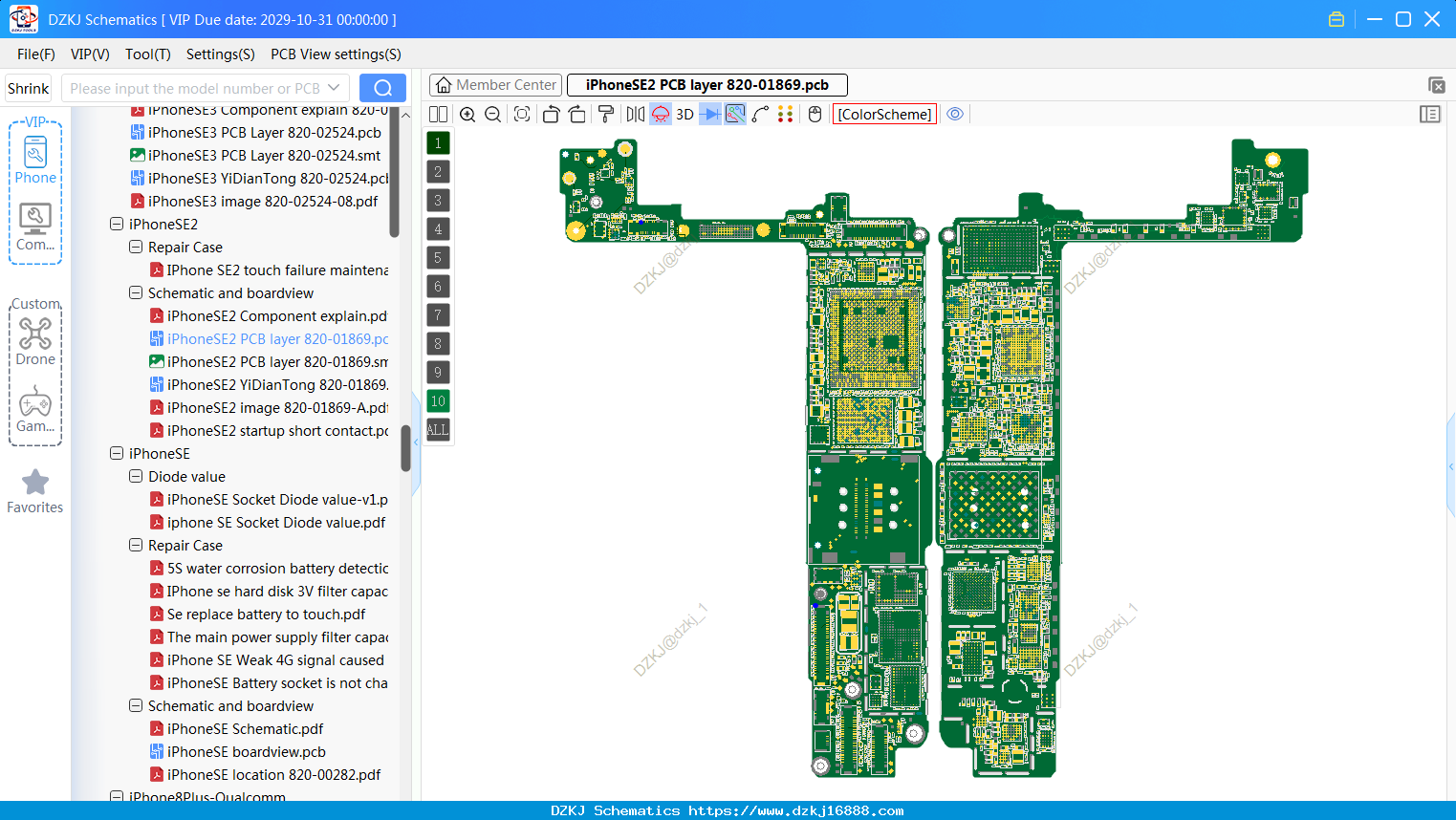
Task: Zoom in on the PCB view
Action: click(x=467, y=114)
